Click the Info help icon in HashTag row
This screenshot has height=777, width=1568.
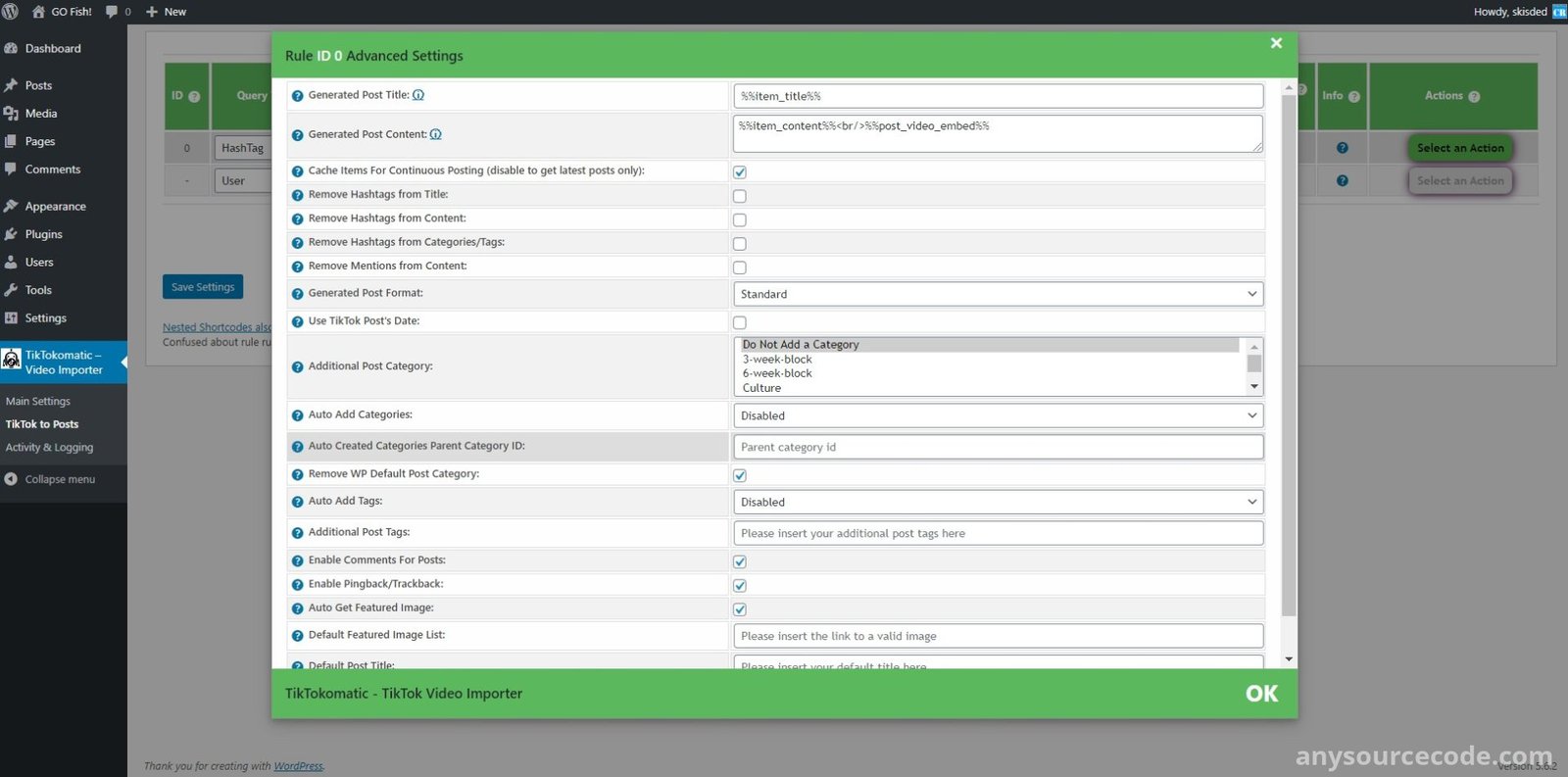(1342, 148)
